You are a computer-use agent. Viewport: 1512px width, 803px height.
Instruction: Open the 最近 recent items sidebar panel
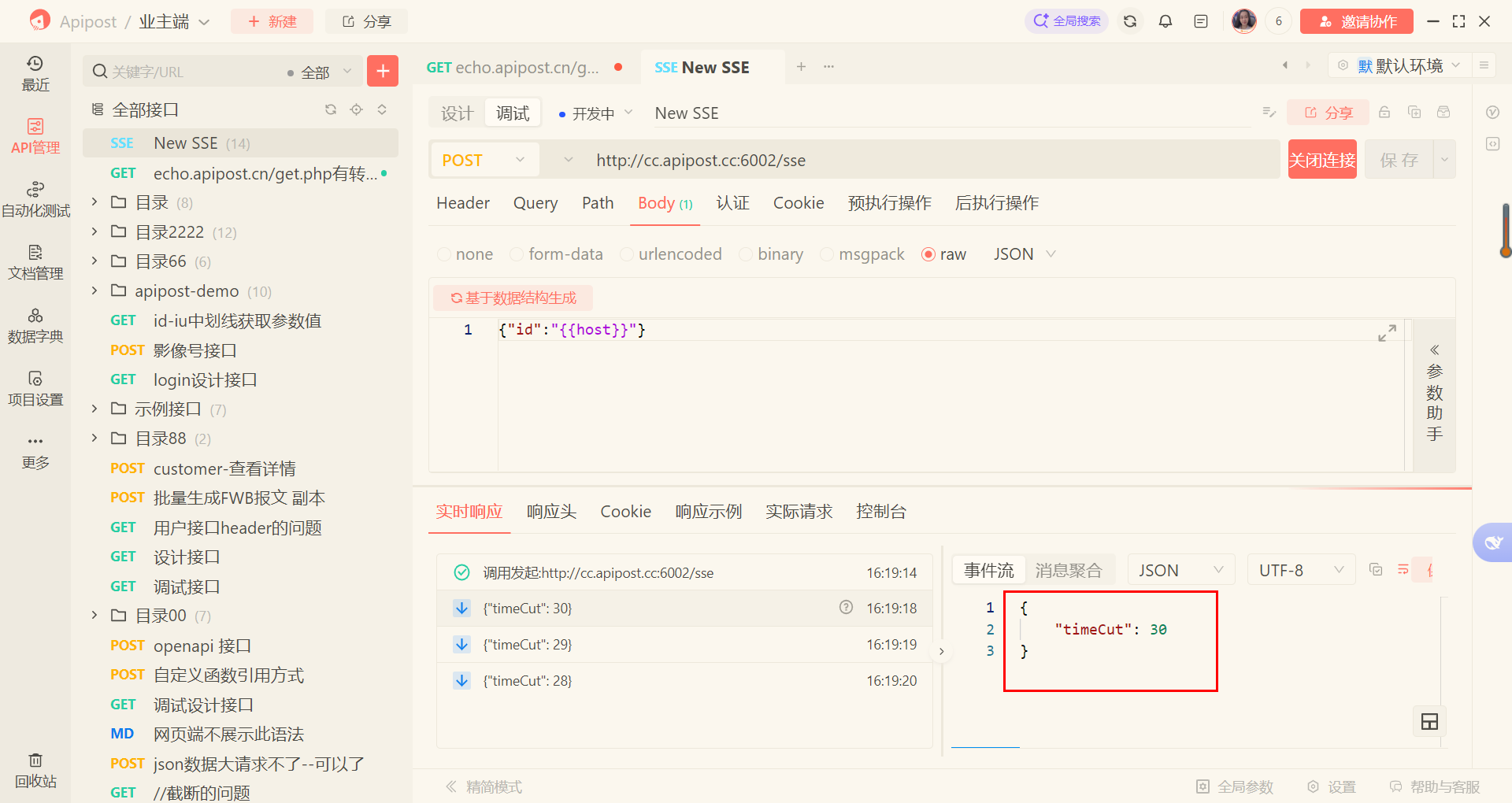[35, 73]
